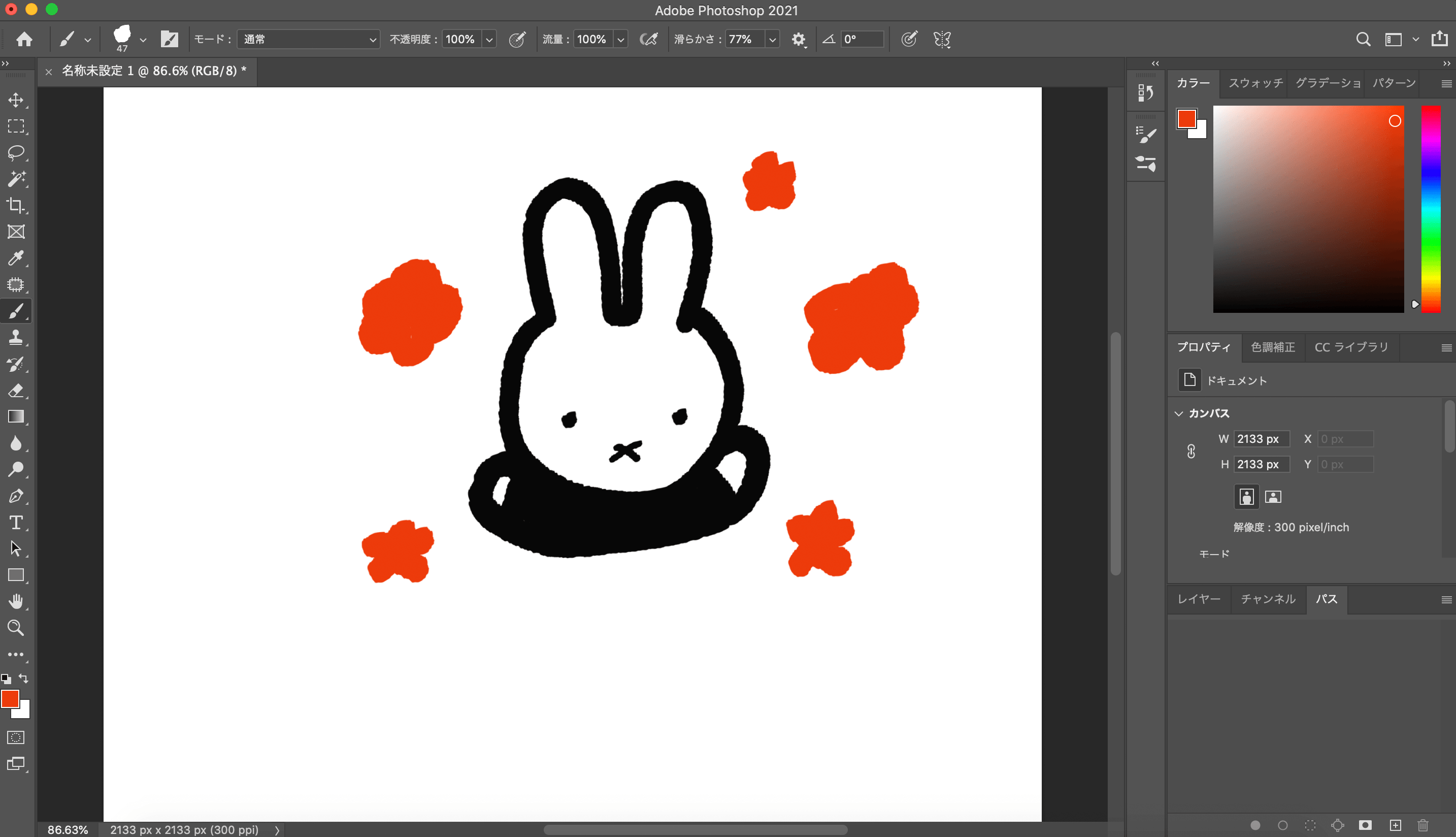Select the Eraser tool

(16, 391)
